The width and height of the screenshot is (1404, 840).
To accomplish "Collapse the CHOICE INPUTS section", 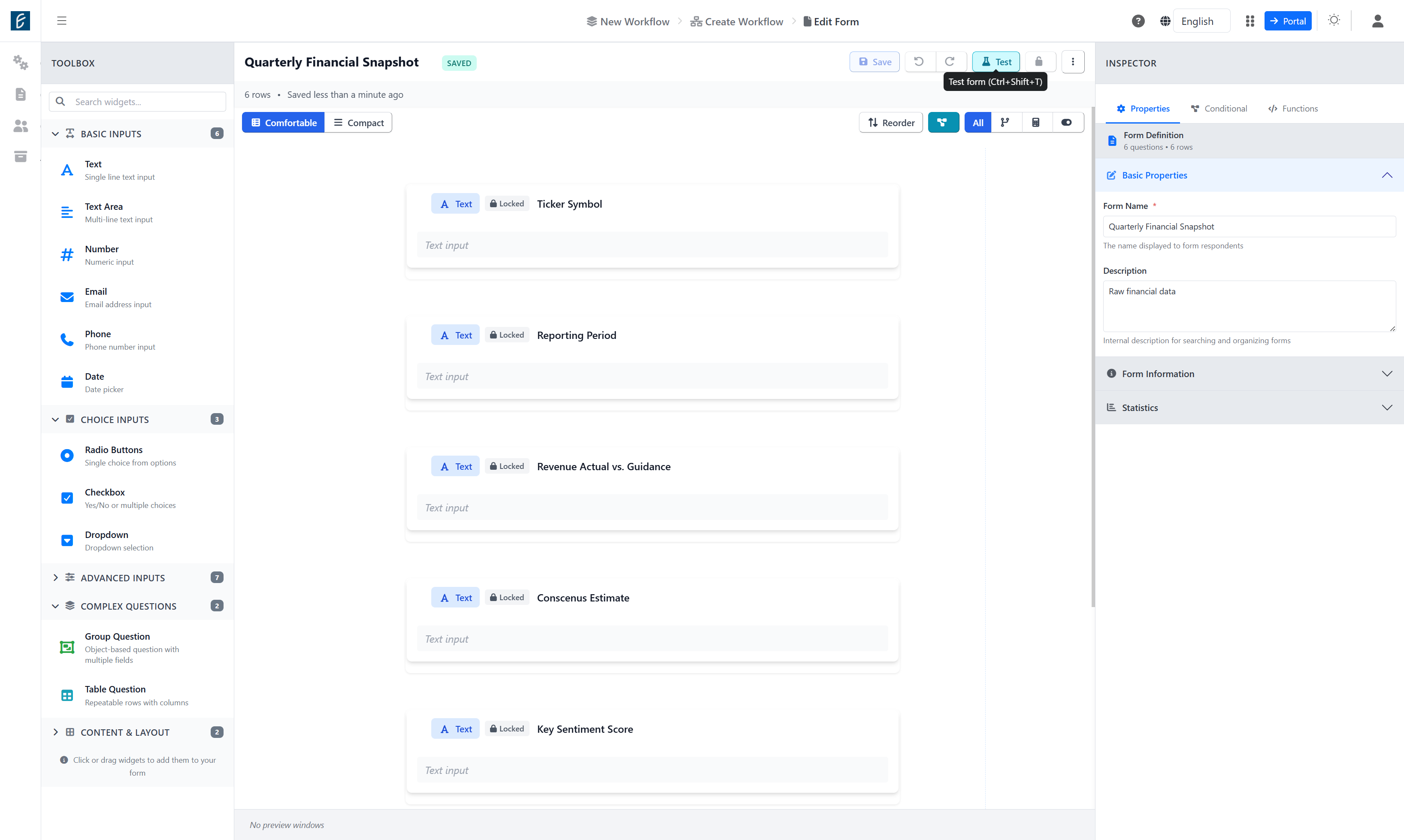I will (x=137, y=420).
